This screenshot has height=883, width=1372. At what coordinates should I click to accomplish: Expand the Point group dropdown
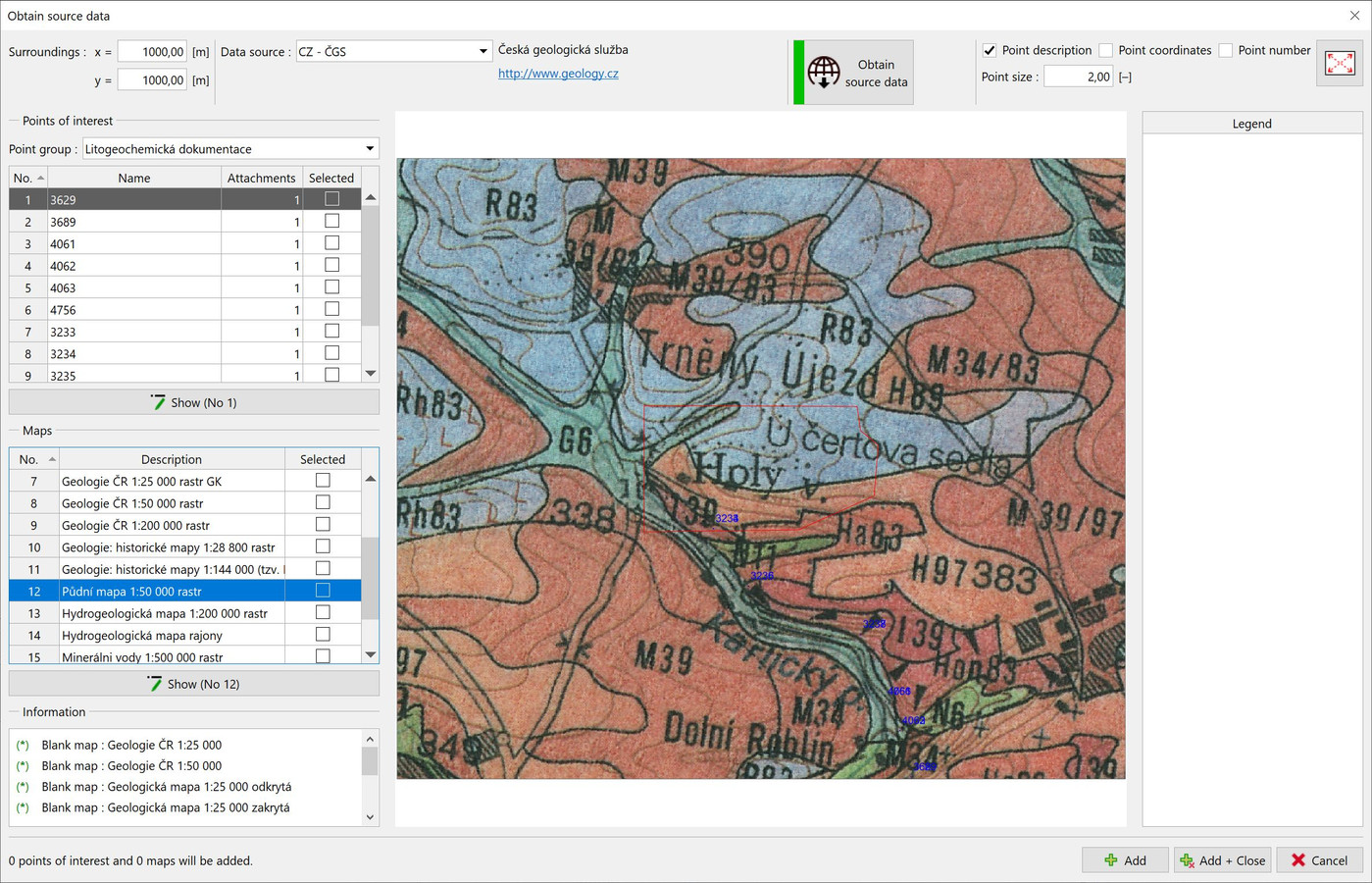(x=370, y=149)
